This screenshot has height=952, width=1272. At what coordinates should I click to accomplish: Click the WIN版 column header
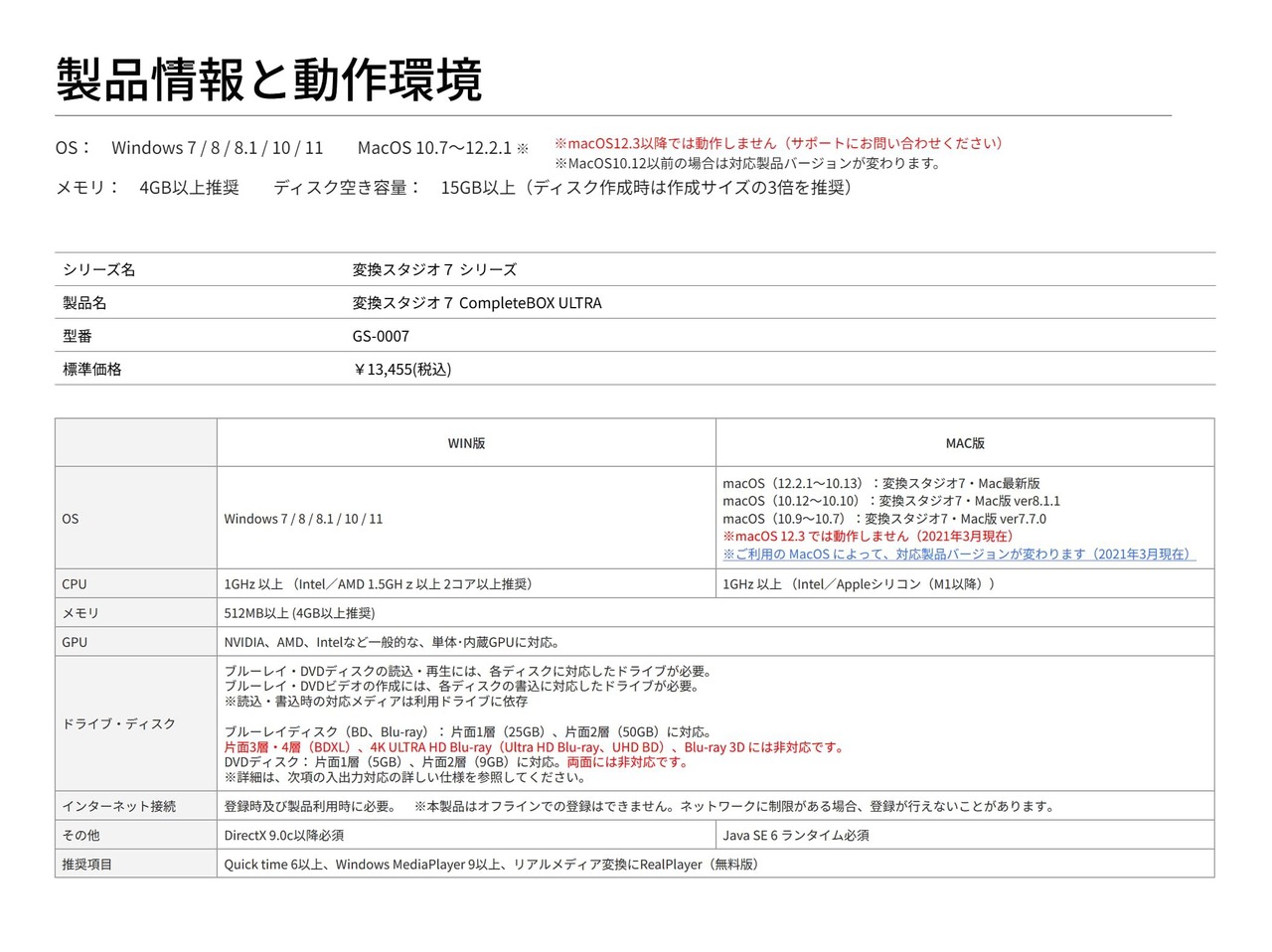pyautogui.click(x=466, y=443)
